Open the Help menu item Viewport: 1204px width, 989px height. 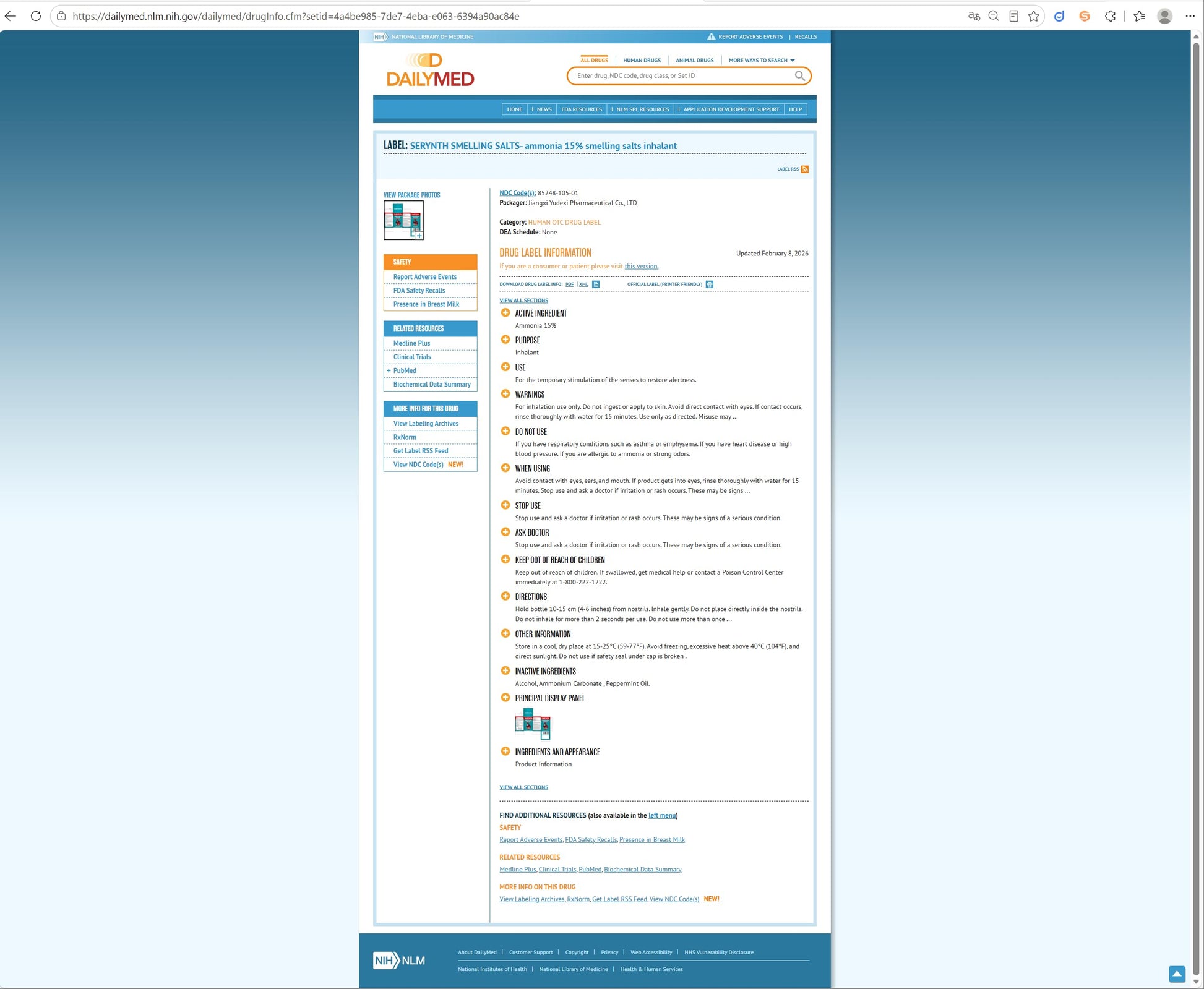(795, 109)
